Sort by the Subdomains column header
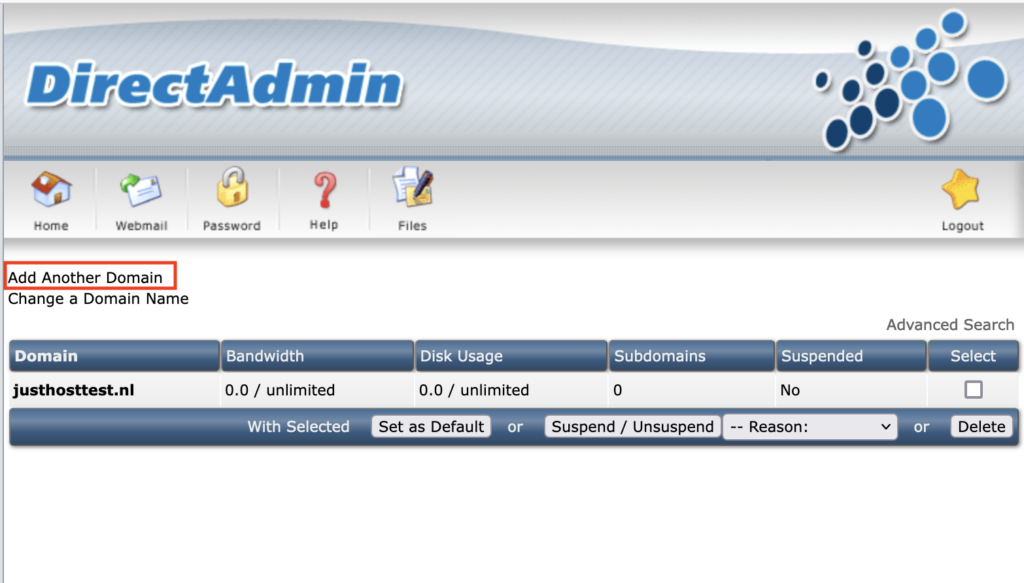 [x=692, y=356]
